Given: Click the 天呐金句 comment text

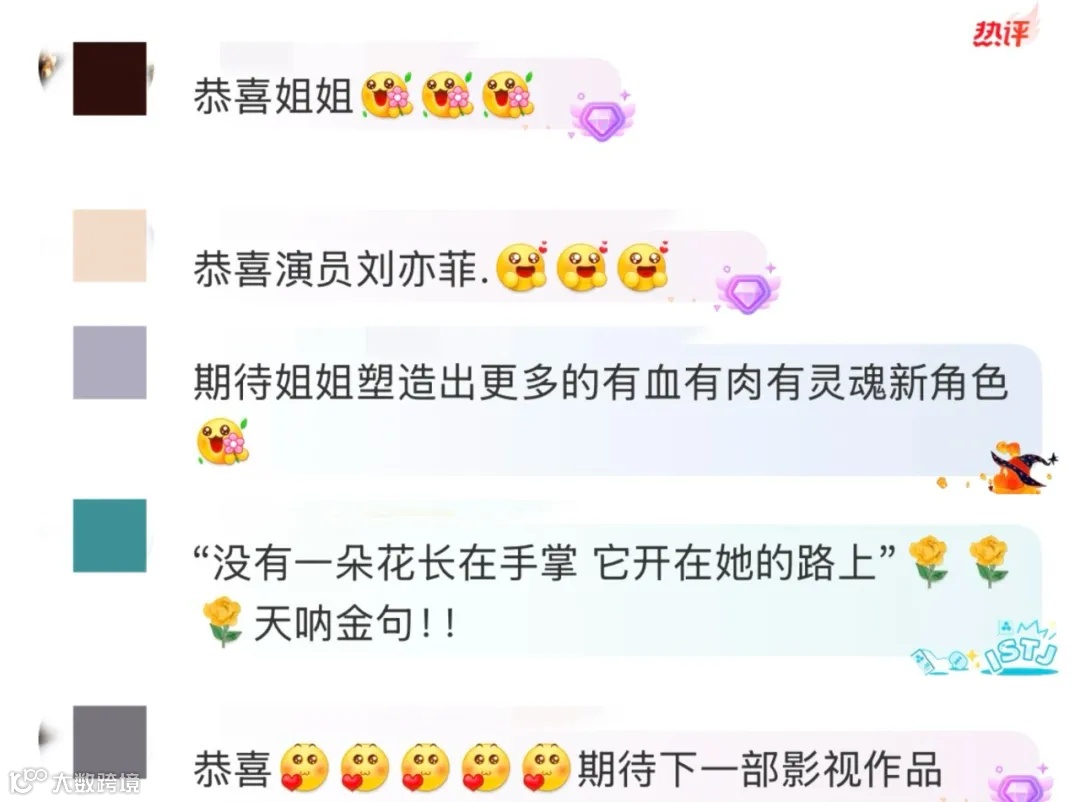Looking at the screenshot, I should coord(353,624).
